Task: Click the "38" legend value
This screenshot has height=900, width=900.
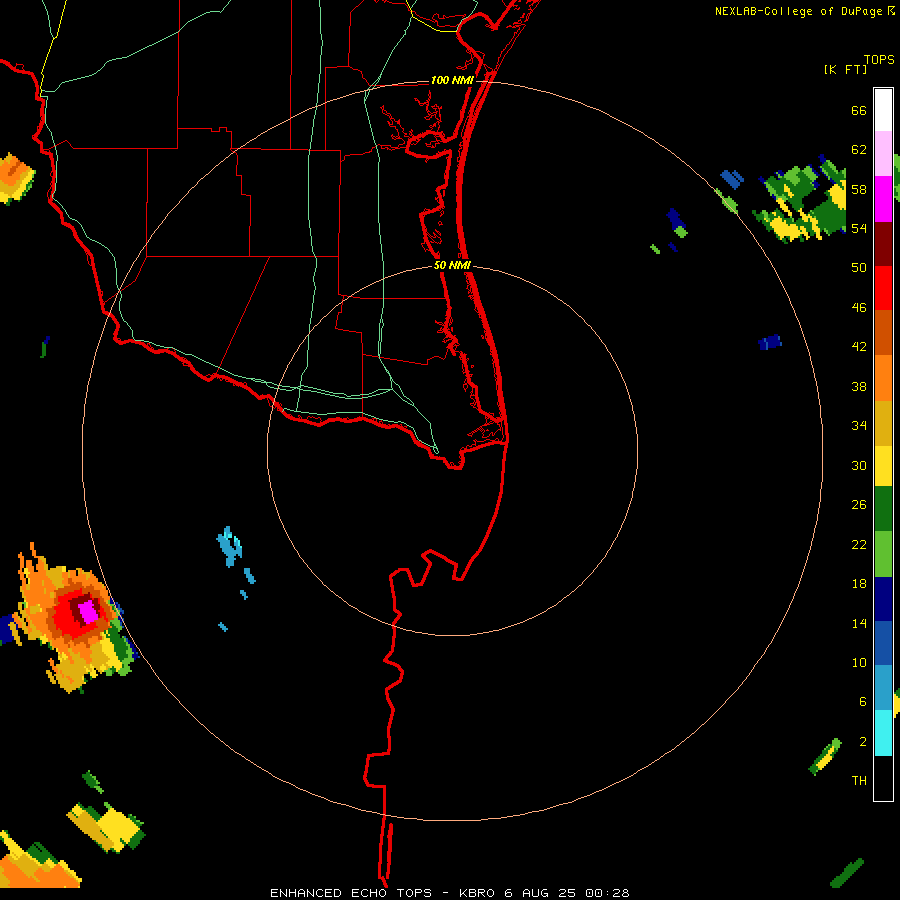Action: point(859,387)
